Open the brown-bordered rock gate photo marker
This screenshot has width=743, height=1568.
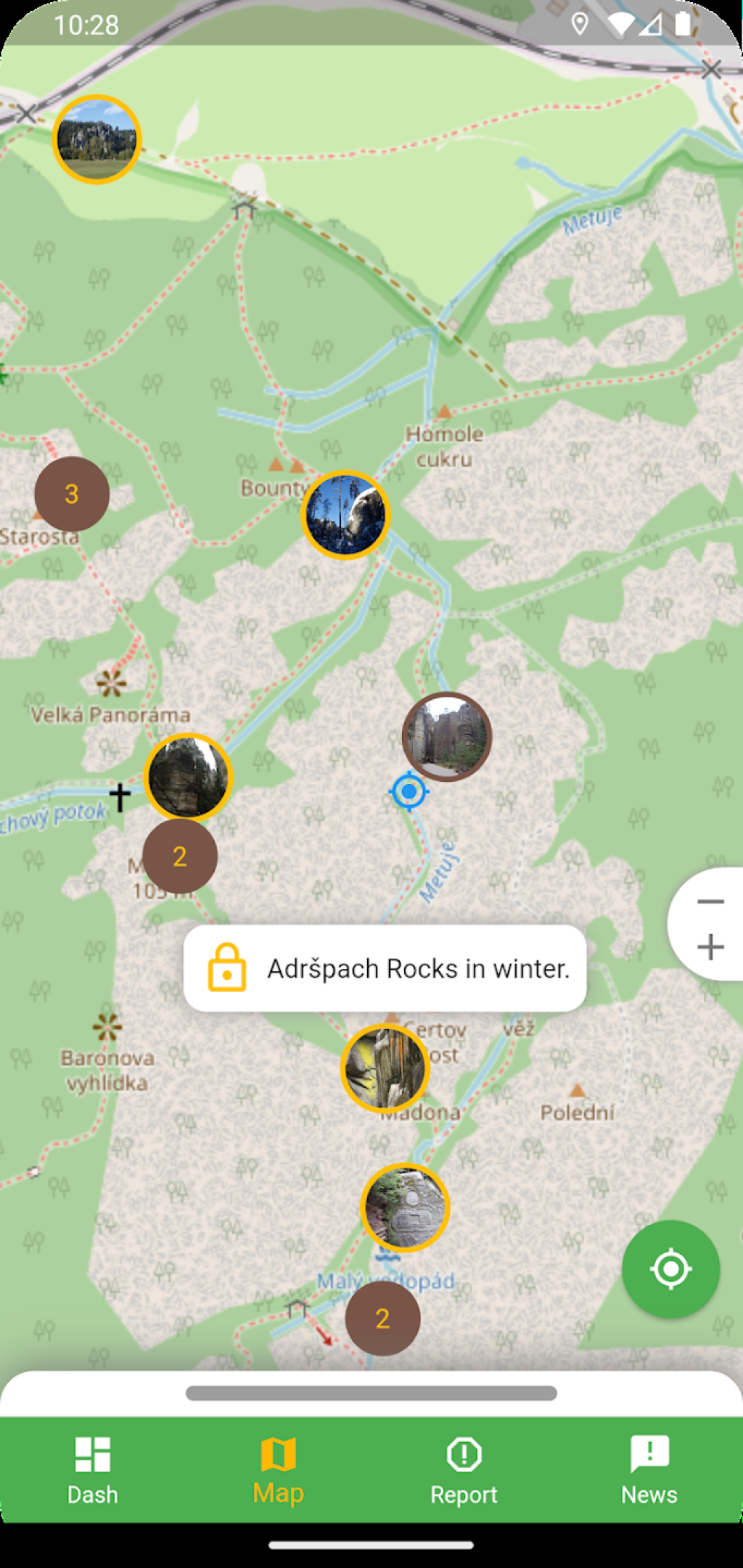pos(447,736)
